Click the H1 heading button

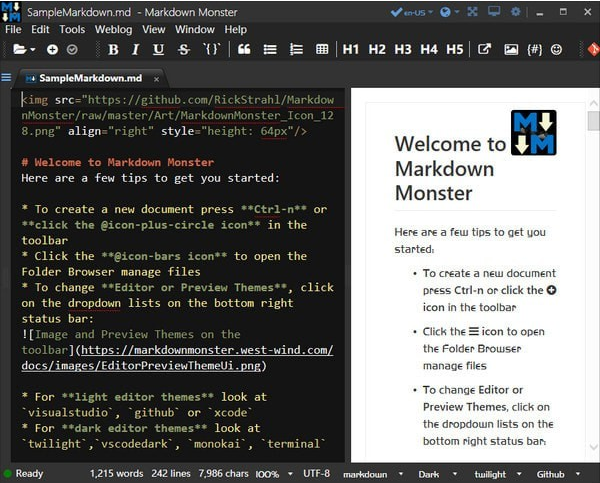(x=351, y=49)
